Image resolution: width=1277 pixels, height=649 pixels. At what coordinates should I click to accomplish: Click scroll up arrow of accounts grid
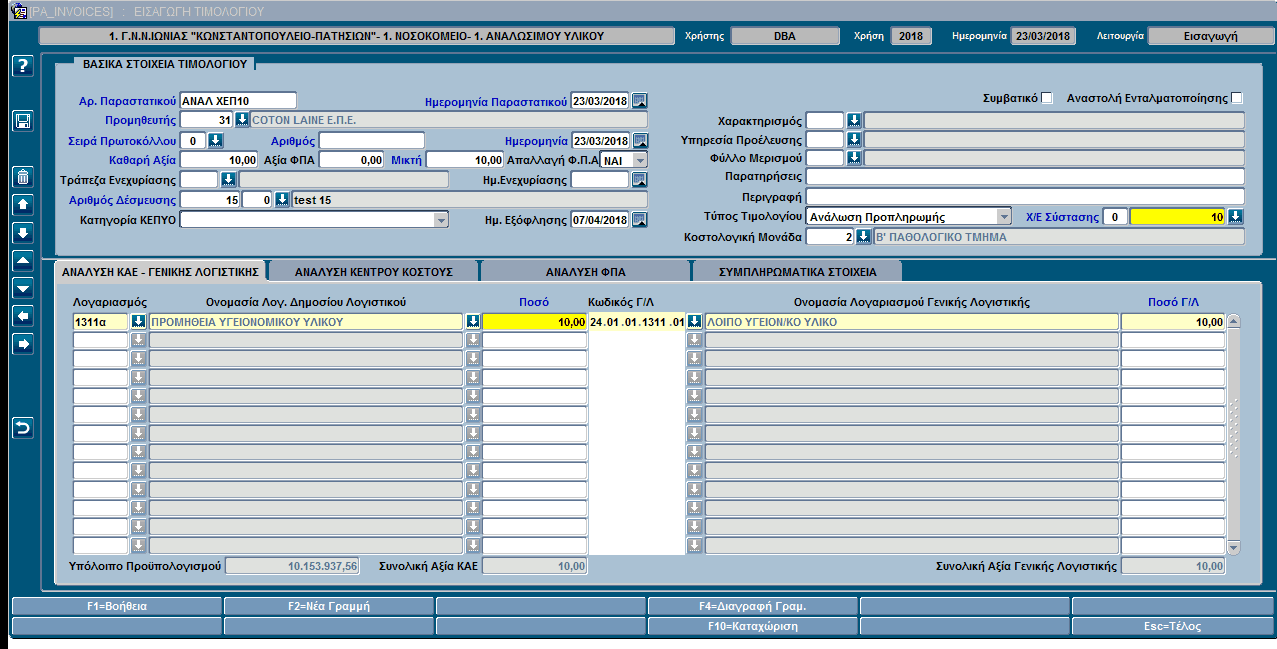tap(1233, 321)
